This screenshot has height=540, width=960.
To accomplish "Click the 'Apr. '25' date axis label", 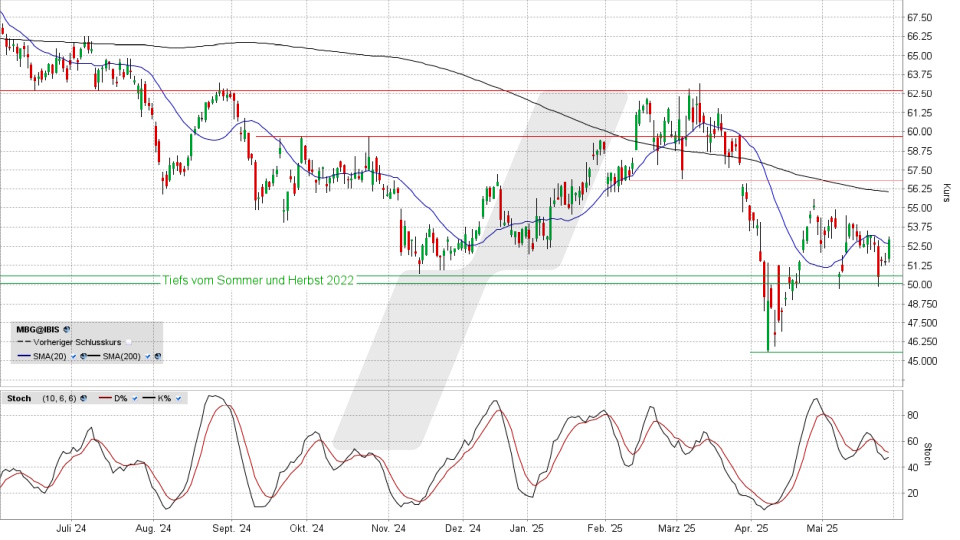I will click(751, 529).
